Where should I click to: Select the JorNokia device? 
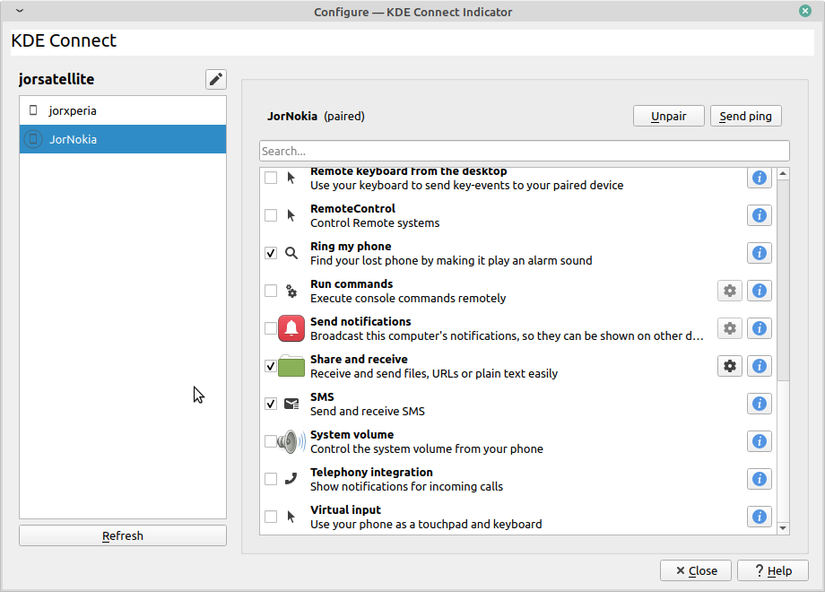coord(123,139)
